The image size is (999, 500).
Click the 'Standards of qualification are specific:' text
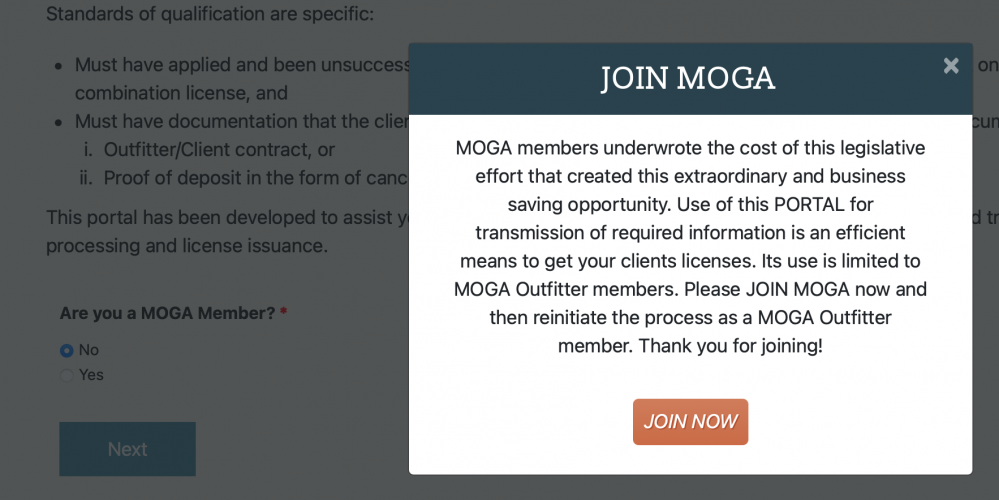[210, 13]
